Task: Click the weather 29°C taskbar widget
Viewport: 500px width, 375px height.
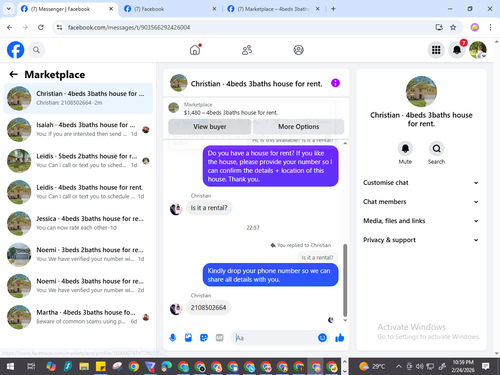Action: point(372,367)
